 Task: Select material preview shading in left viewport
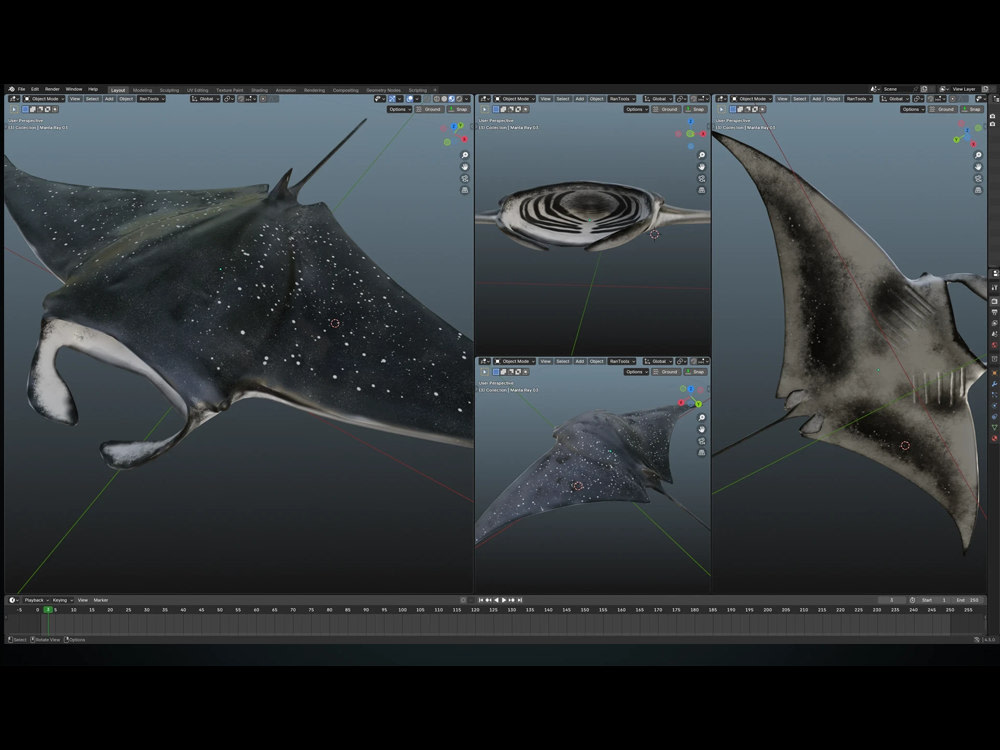(x=452, y=99)
